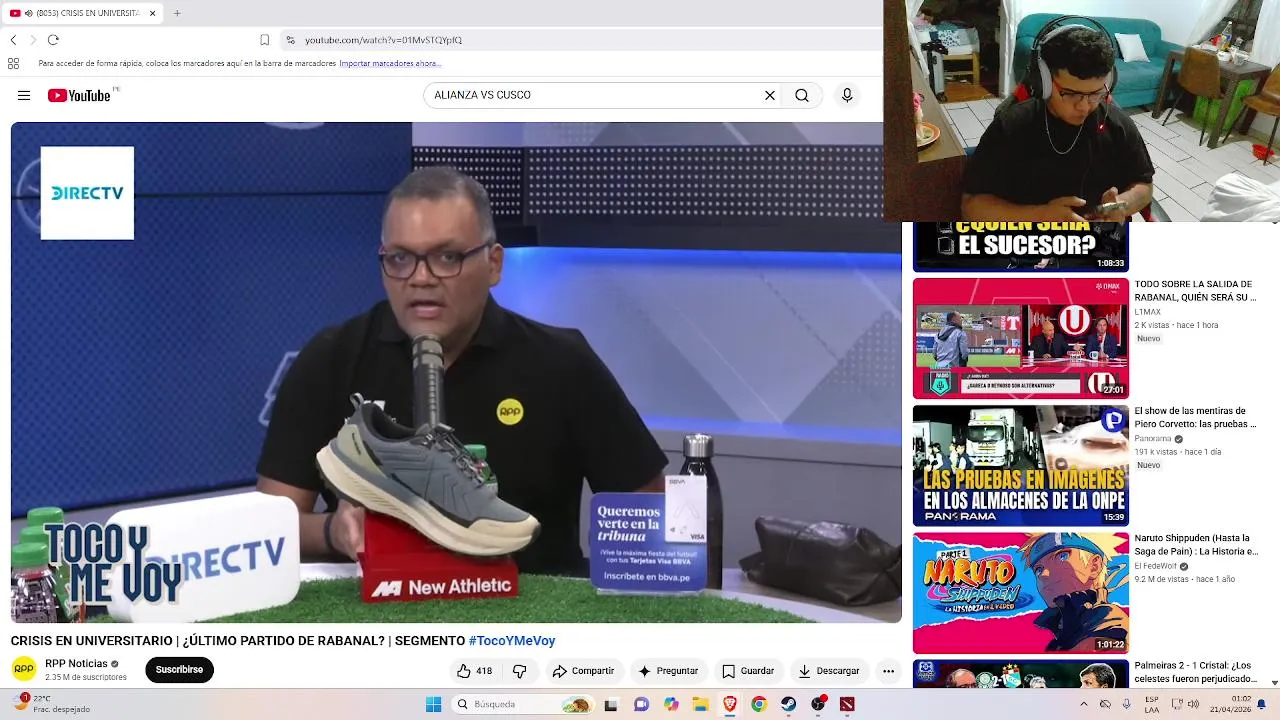Bookmark the page with the address bar icon

(x=264, y=40)
